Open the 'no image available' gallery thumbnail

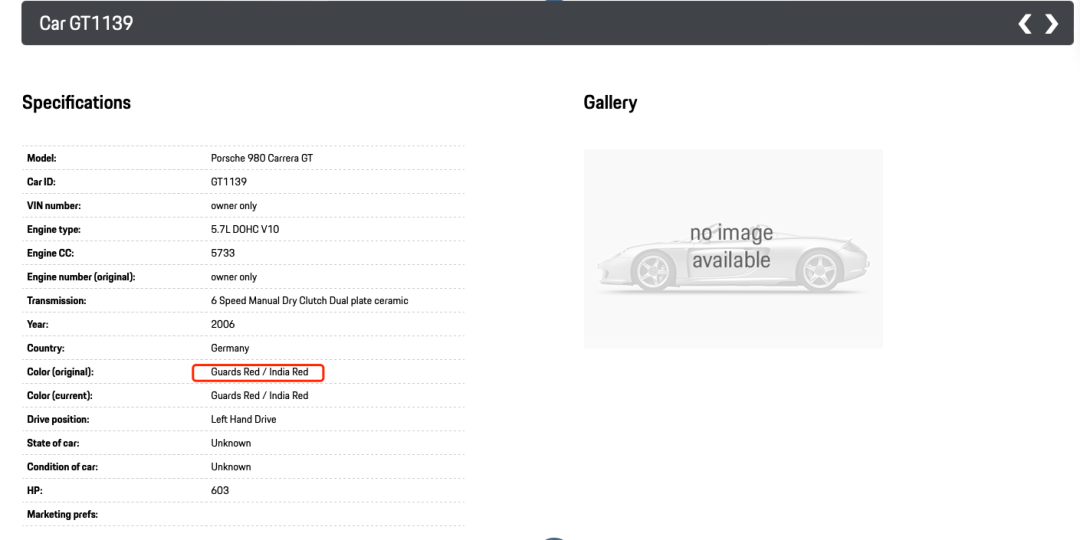click(x=733, y=249)
